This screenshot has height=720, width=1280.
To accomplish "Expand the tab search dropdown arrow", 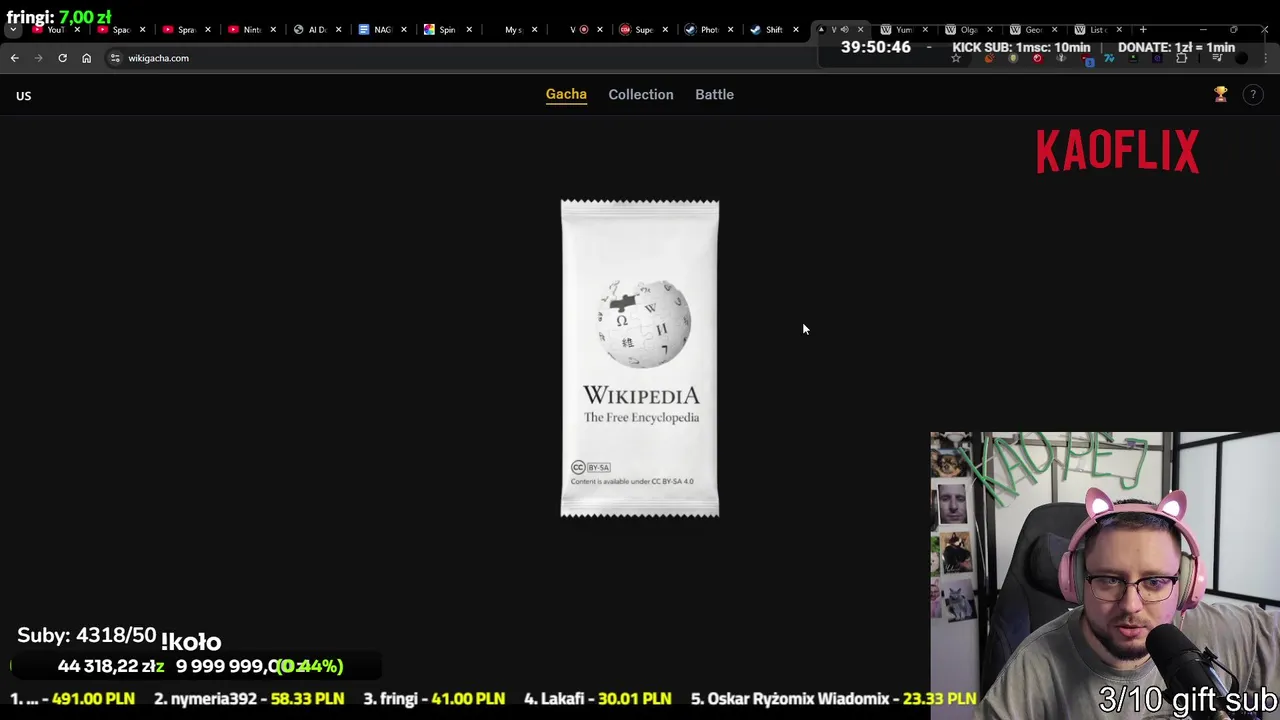I will coord(12,30).
